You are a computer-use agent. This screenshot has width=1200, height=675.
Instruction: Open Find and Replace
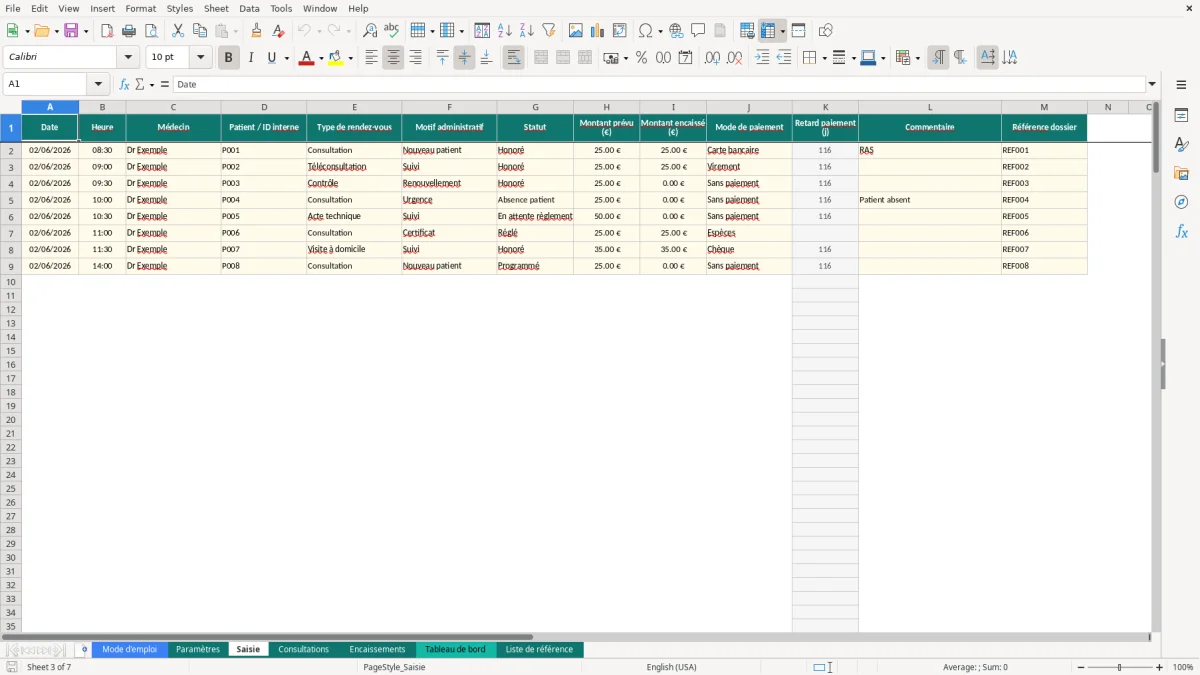point(370,31)
